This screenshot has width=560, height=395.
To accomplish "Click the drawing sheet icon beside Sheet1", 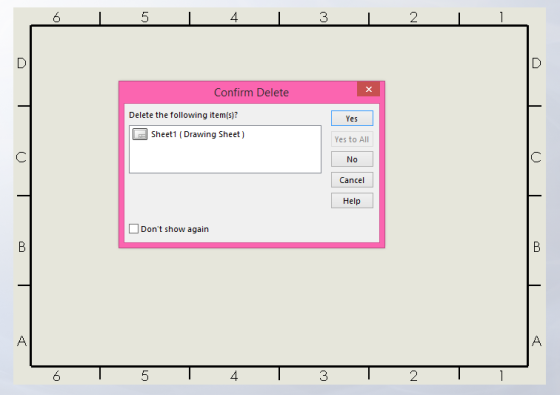I will point(140,134).
